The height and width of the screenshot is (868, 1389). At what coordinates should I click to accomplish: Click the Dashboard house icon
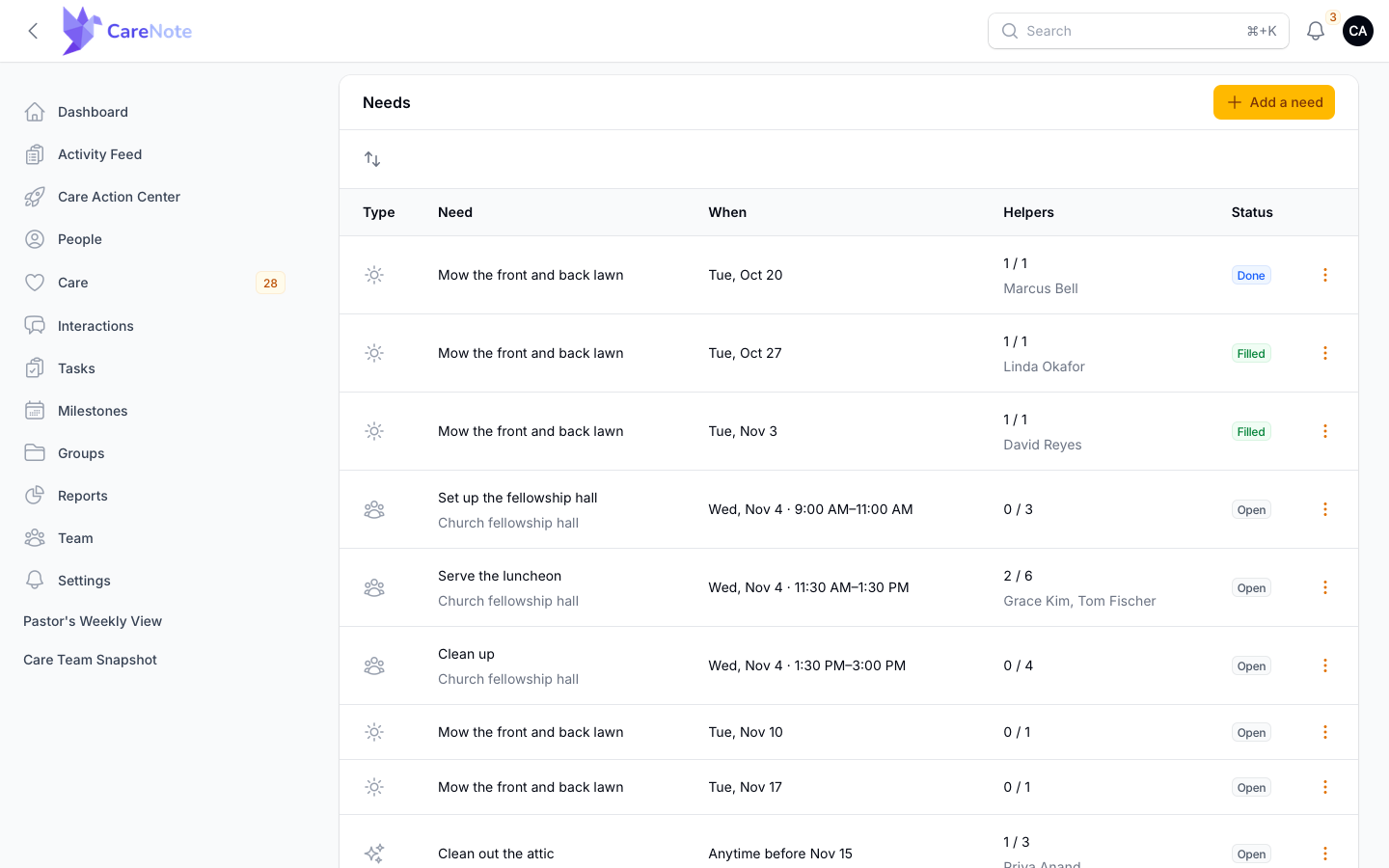35,112
